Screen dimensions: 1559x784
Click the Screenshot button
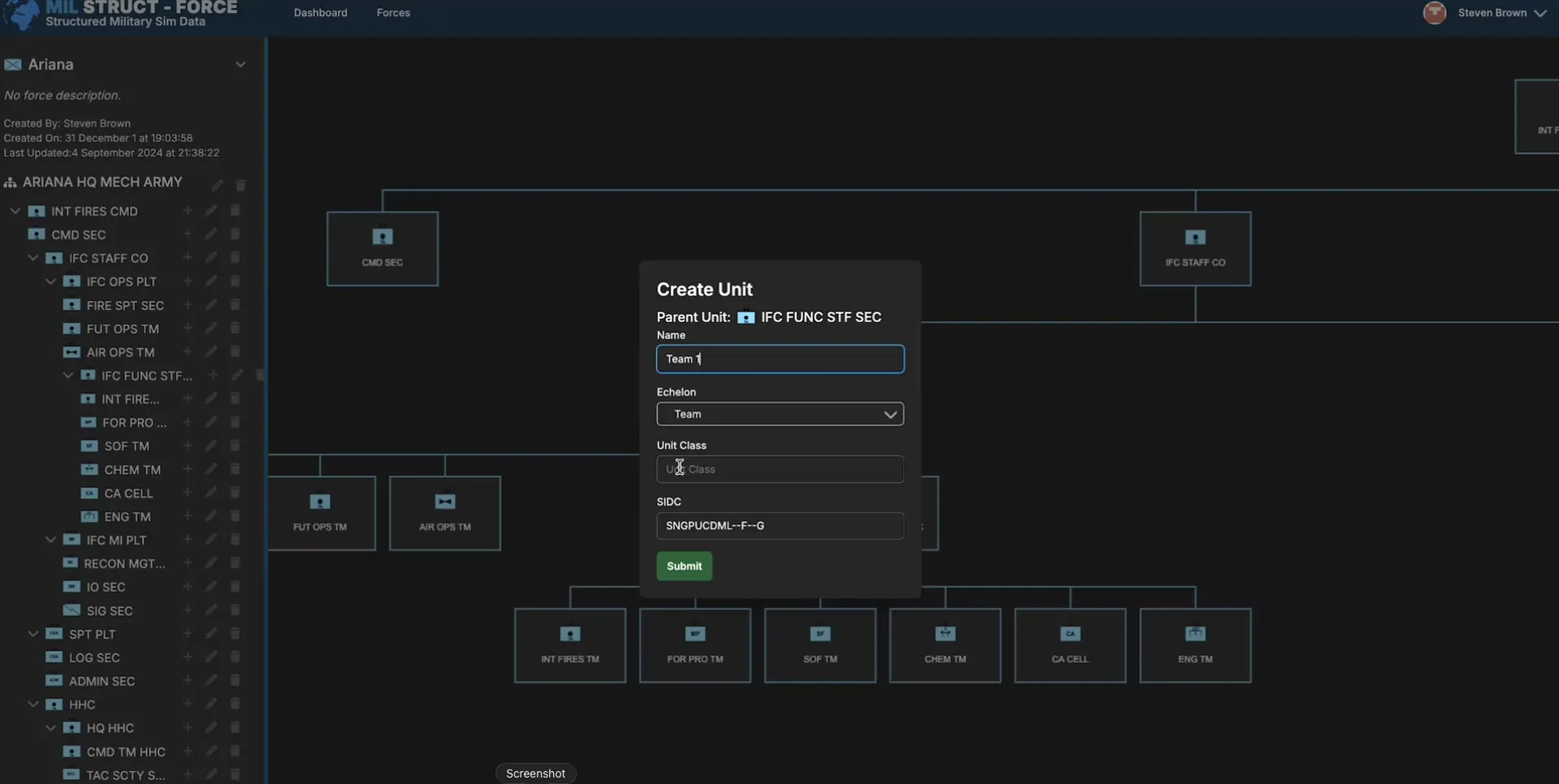tap(535, 773)
